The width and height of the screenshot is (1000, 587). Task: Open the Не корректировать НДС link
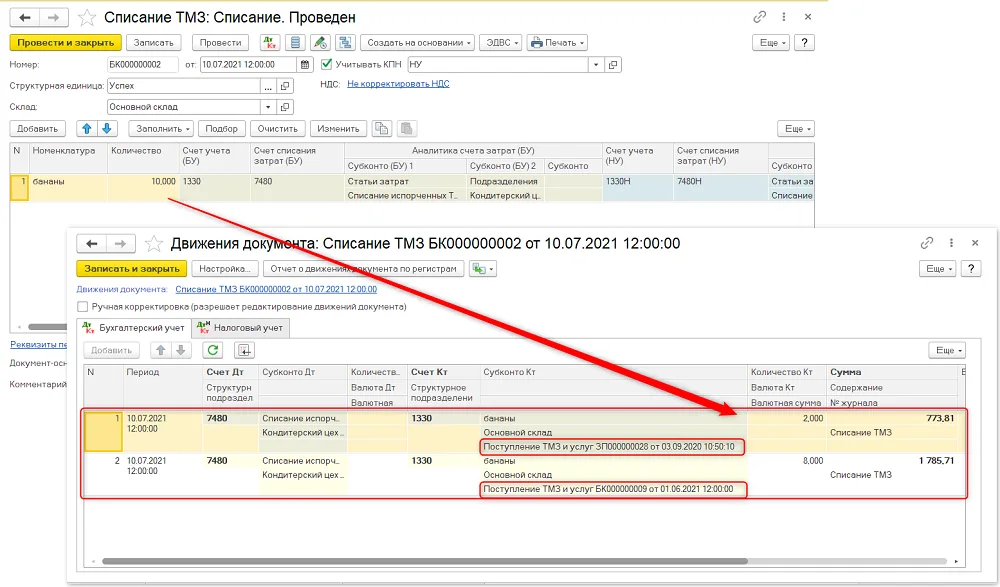click(x=398, y=84)
